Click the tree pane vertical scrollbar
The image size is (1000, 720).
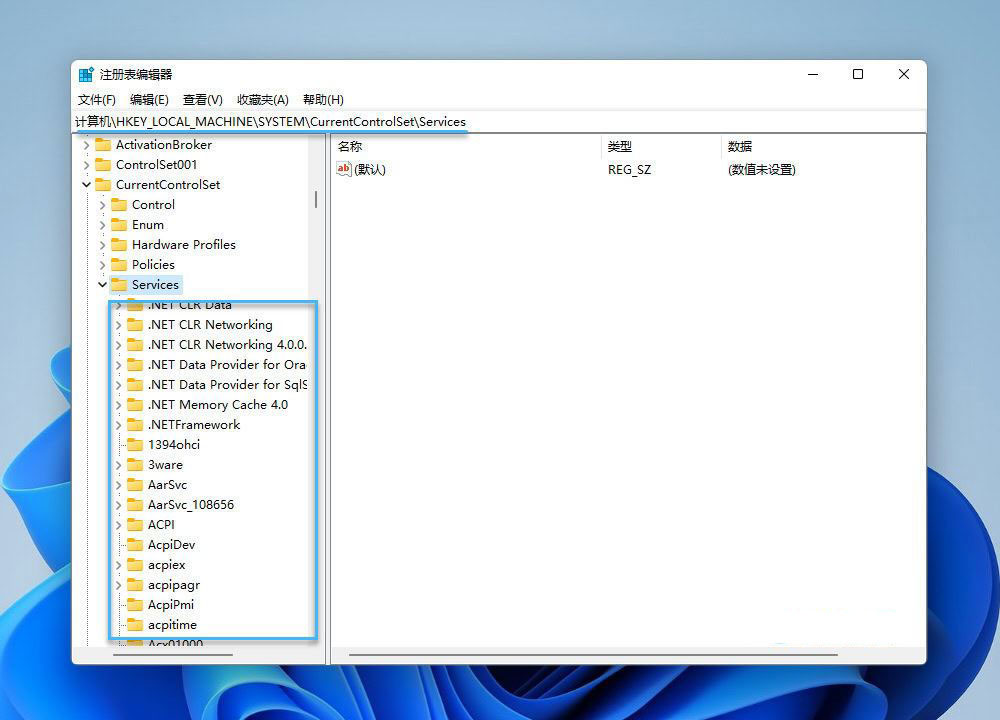point(316,199)
